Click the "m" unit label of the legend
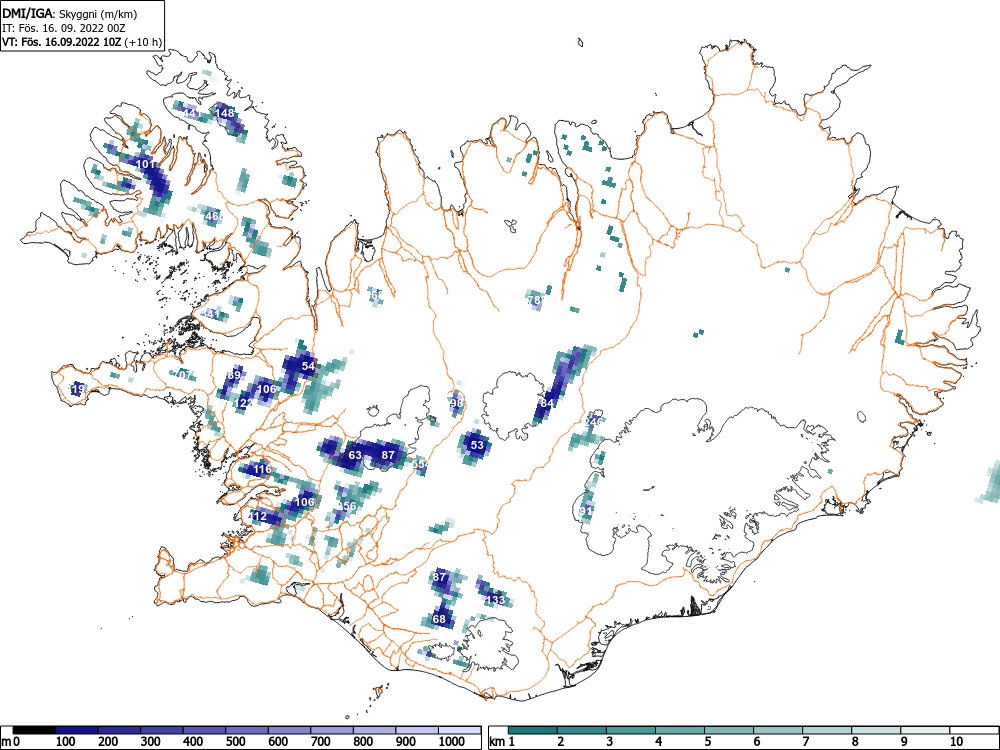Image resolution: width=1000 pixels, height=750 pixels. click(6, 742)
